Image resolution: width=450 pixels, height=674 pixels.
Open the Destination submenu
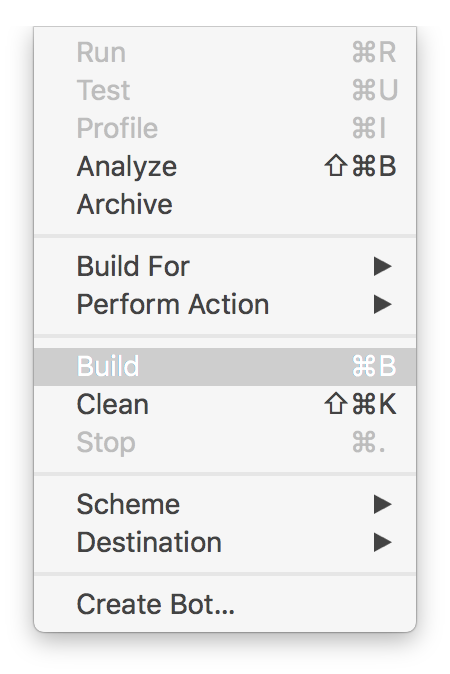pyautogui.click(x=225, y=542)
